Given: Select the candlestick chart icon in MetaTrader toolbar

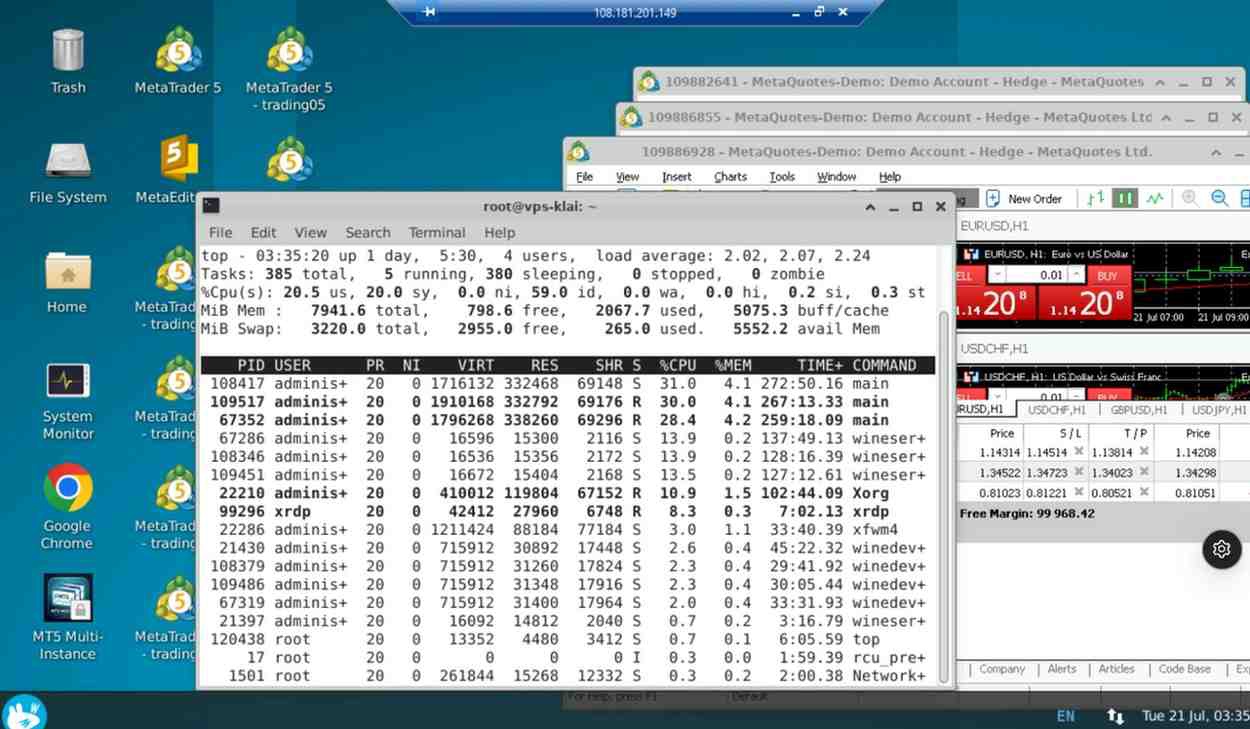Looking at the screenshot, I should [1125, 198].
